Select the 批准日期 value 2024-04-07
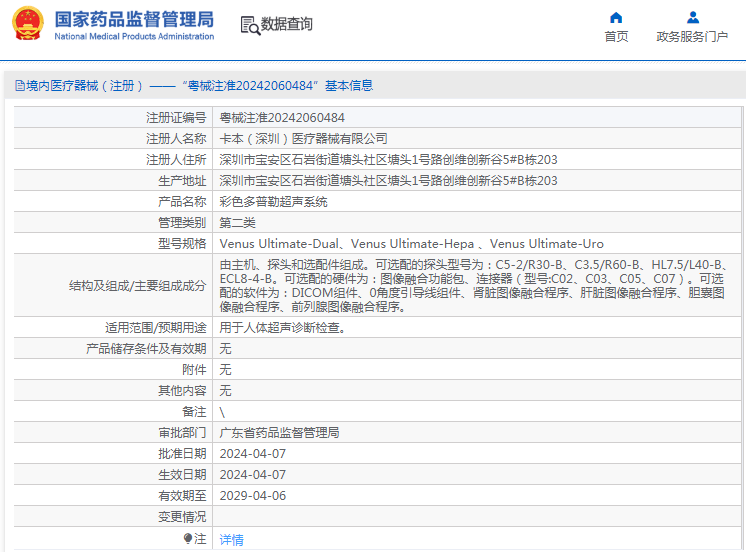 [253, 453]
